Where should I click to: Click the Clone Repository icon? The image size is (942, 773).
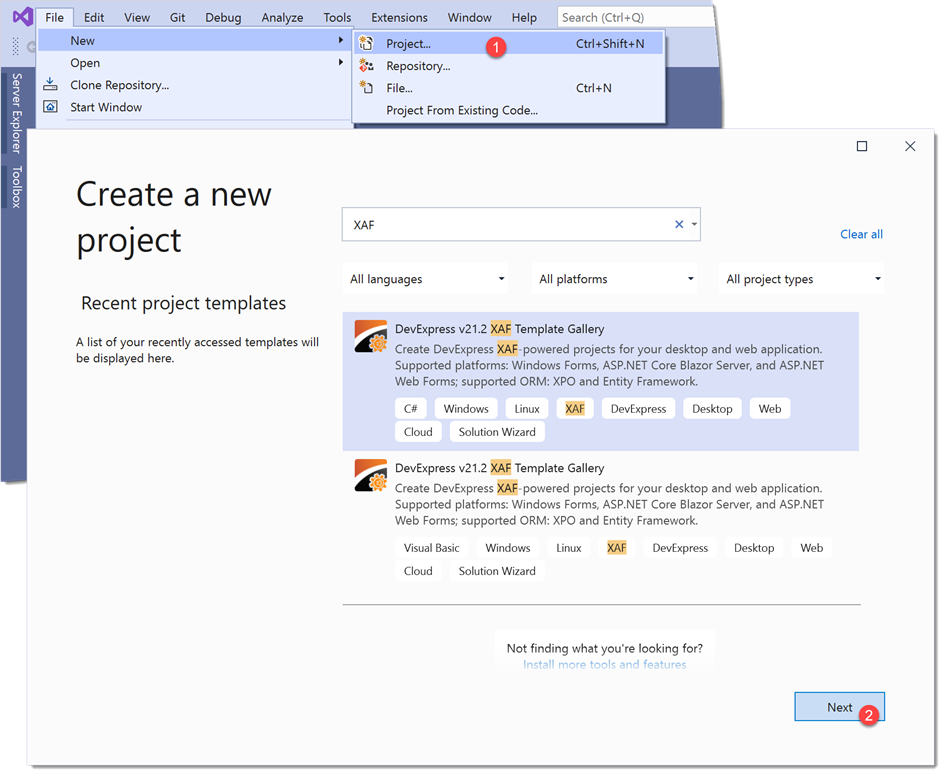click(x=50, y=85)
